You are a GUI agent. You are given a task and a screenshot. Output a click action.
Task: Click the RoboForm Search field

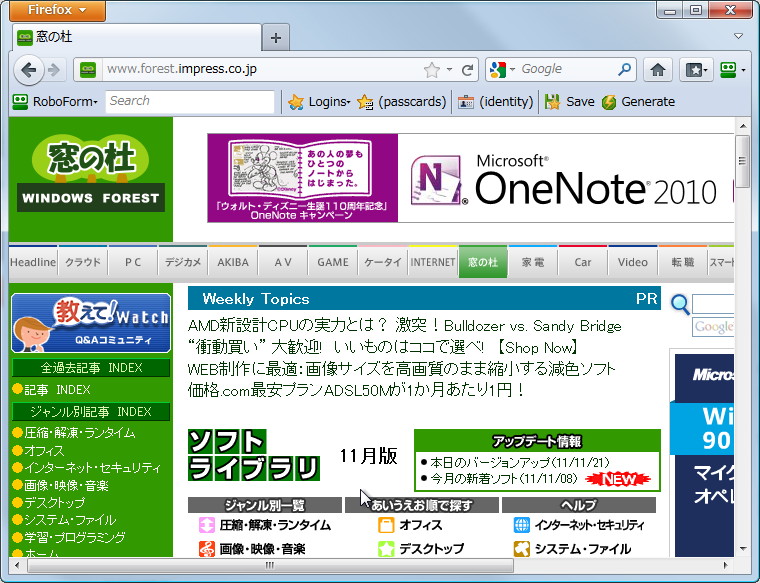[190, 101]
